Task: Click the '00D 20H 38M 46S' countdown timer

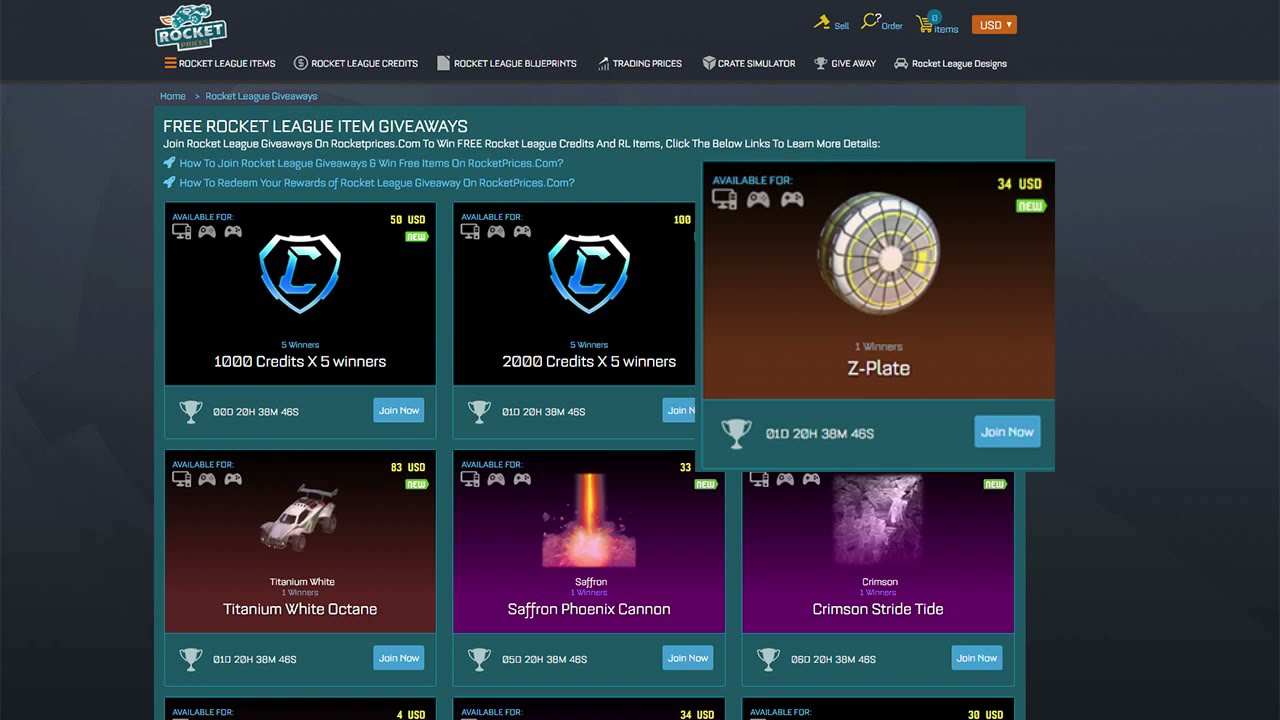Action: (x=256, y=411)
